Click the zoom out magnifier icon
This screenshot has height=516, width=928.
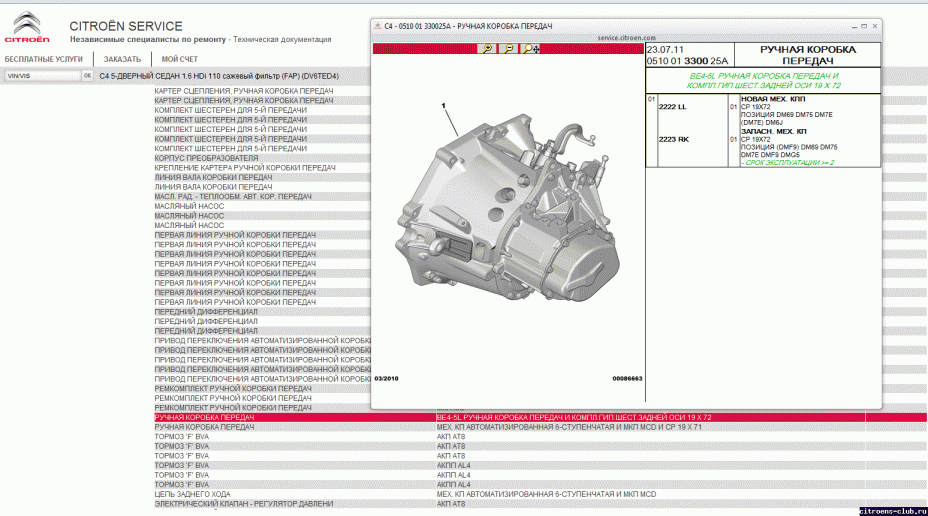(x=508, y=49)
